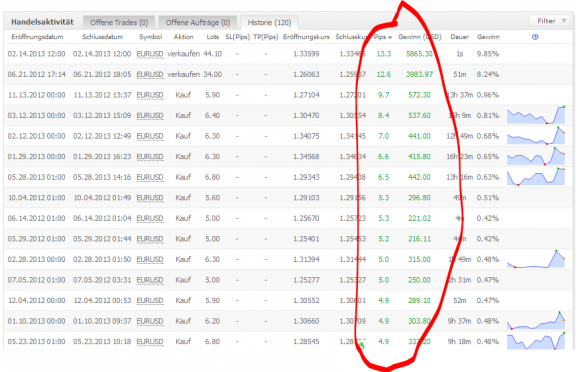Sort by the Symbol column header
The image size is (580, 372).
(x=151, y=37)
